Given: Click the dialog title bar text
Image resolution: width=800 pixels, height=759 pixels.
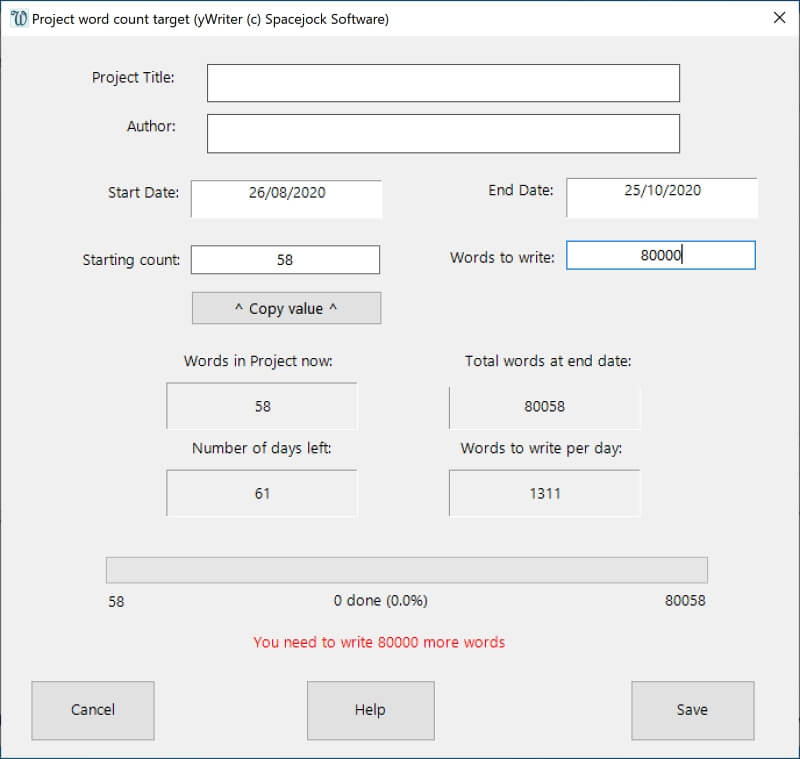Looking at the screenshot, I should coord(210,19).
